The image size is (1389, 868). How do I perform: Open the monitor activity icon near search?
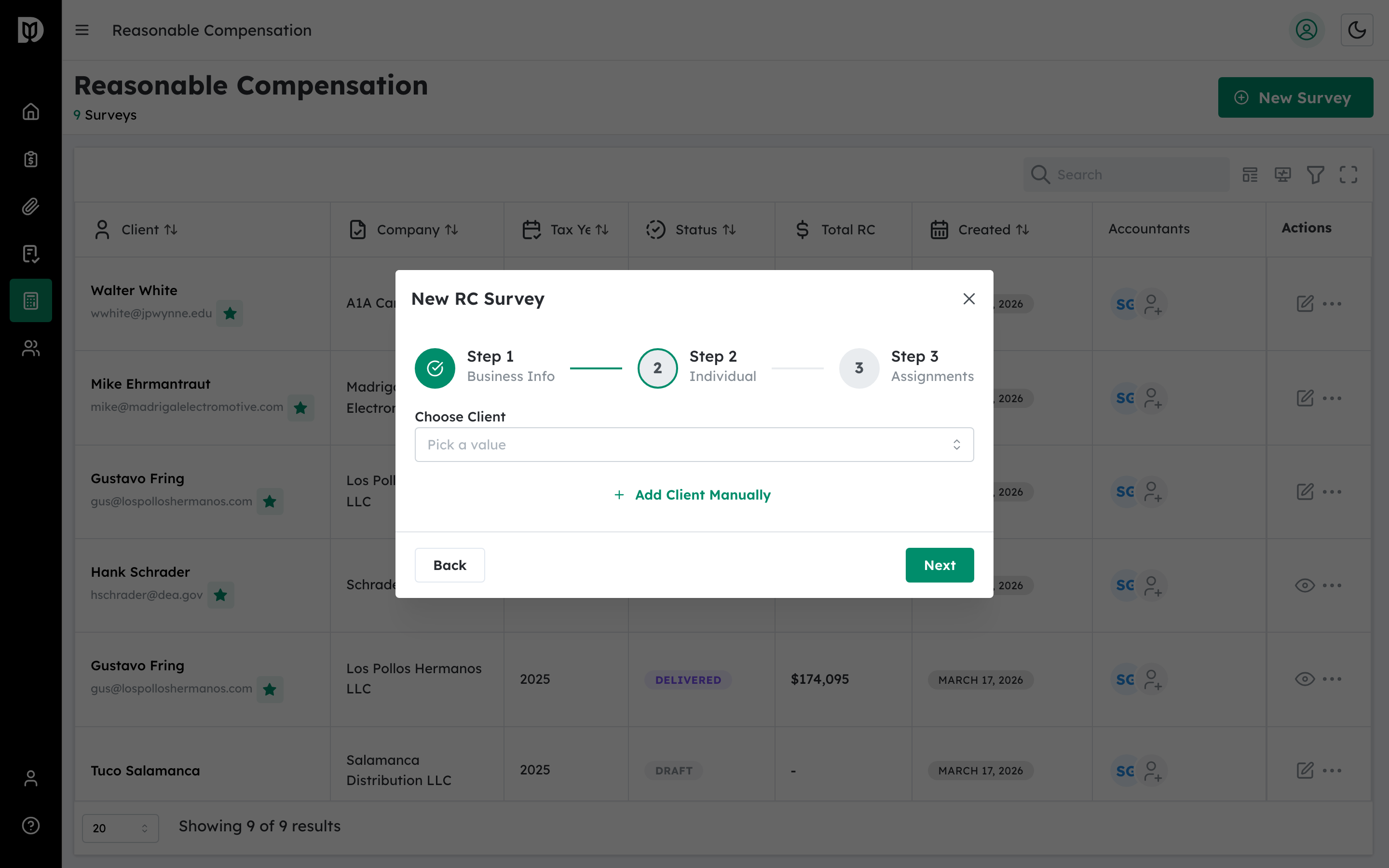coord(1282,175)
